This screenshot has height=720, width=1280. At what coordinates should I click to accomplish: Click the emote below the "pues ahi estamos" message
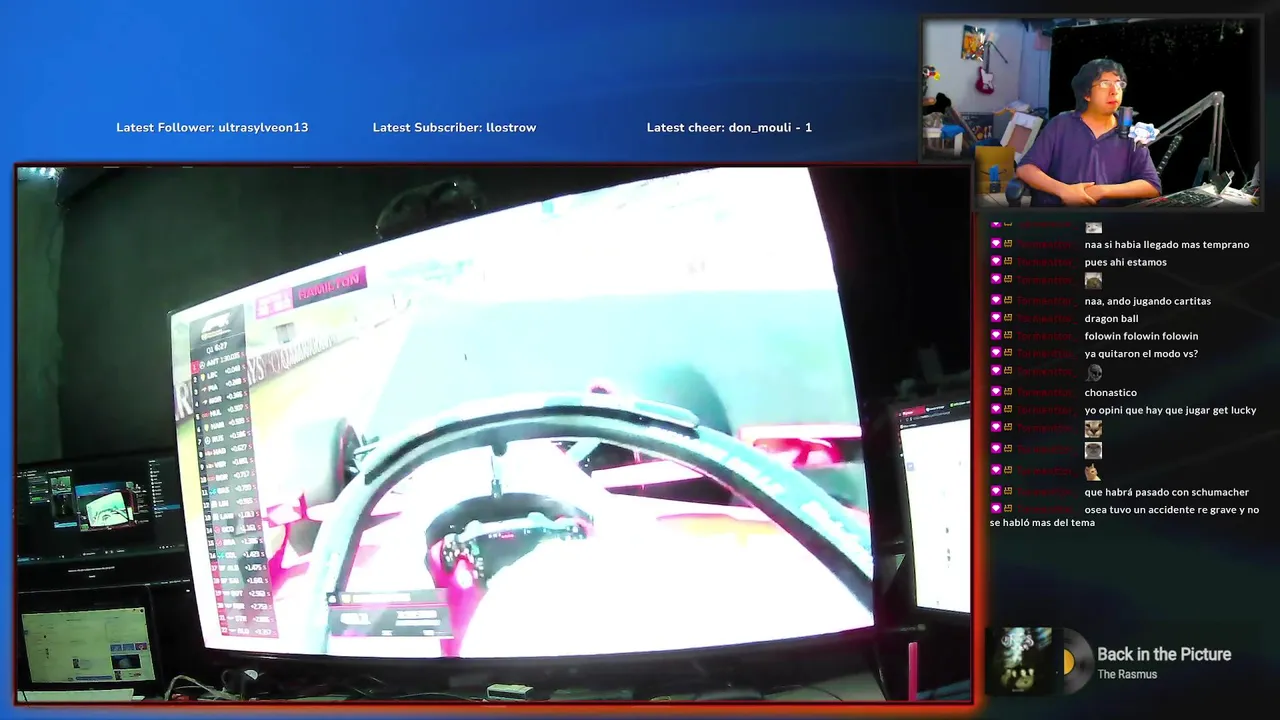coord(1093,281)
